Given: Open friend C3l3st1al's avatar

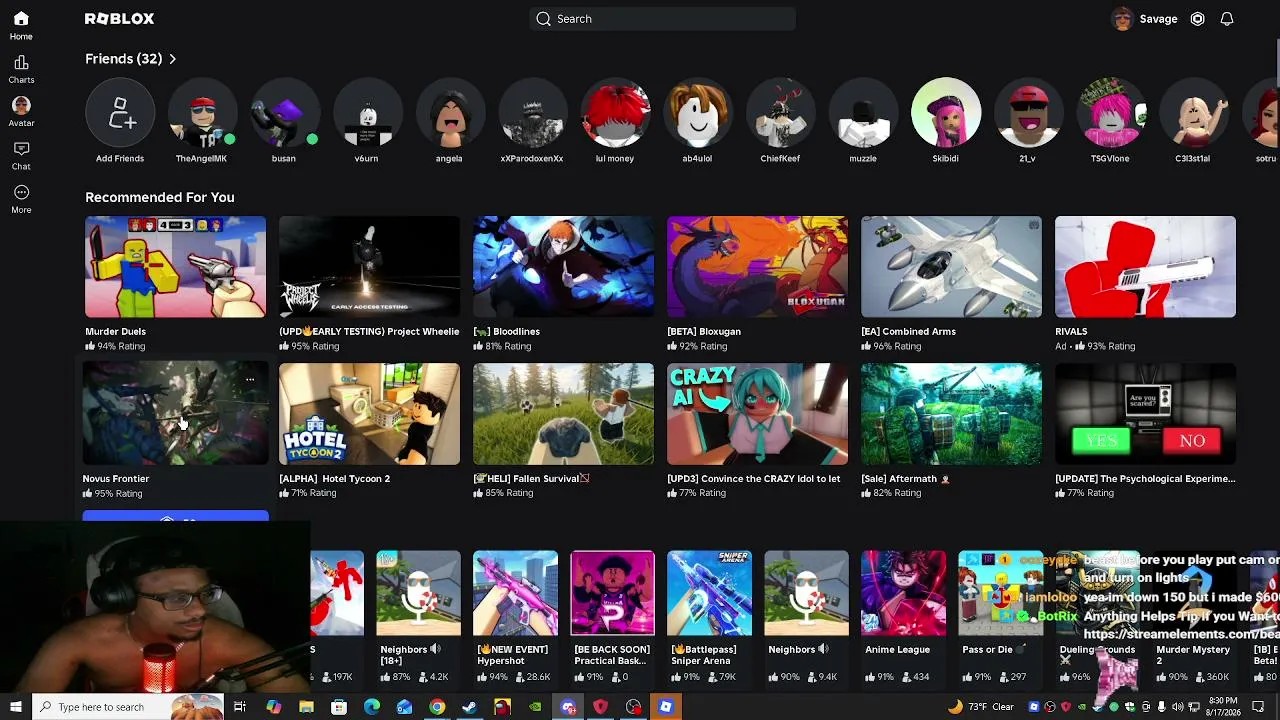Looking at the screenshot, I should coord(1194,112).
